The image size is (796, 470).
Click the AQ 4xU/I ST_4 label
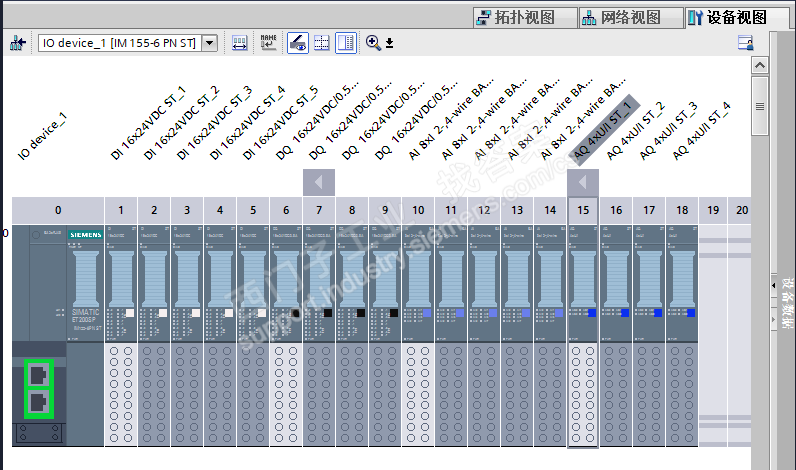click(702, 130)
